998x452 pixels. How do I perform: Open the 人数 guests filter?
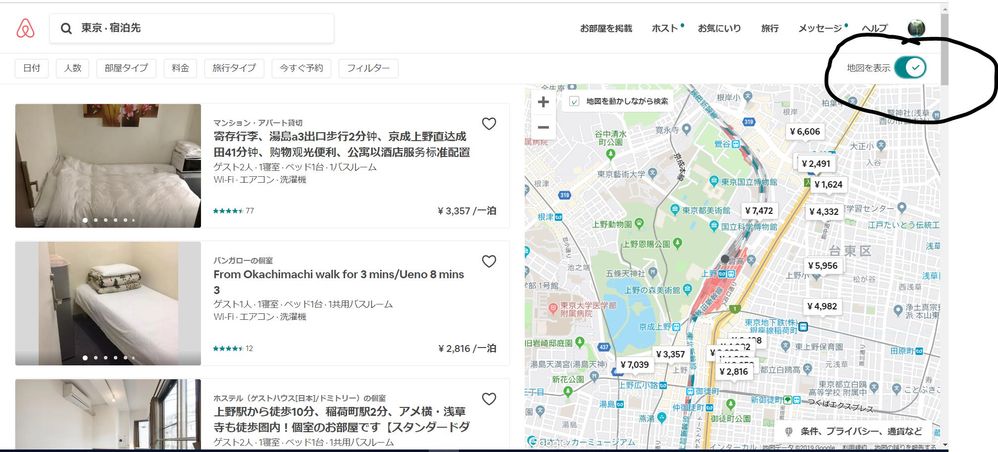pyautogui.click(x=72, y=68)
